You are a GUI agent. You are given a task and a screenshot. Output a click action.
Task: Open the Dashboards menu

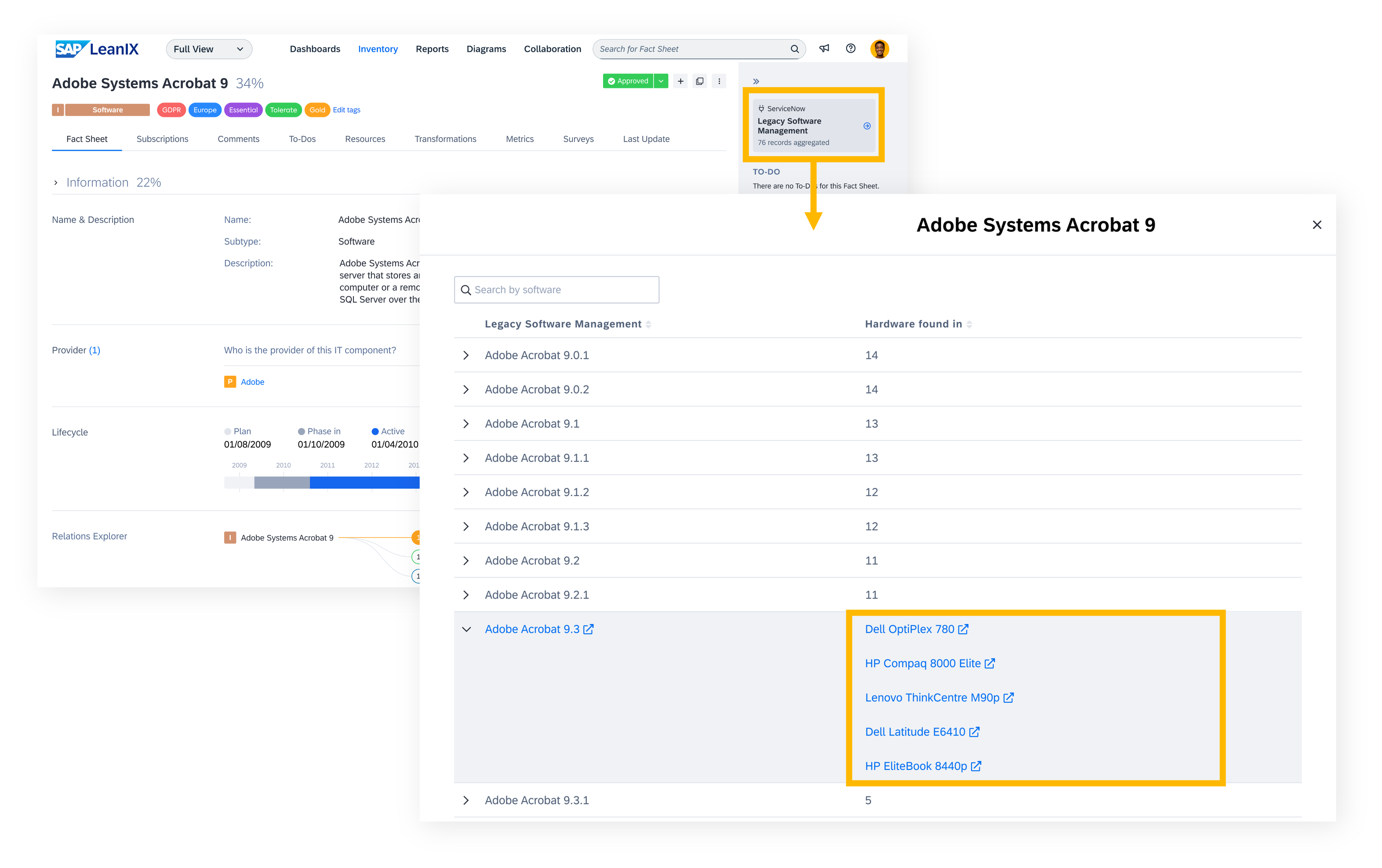tap(314, 49)
